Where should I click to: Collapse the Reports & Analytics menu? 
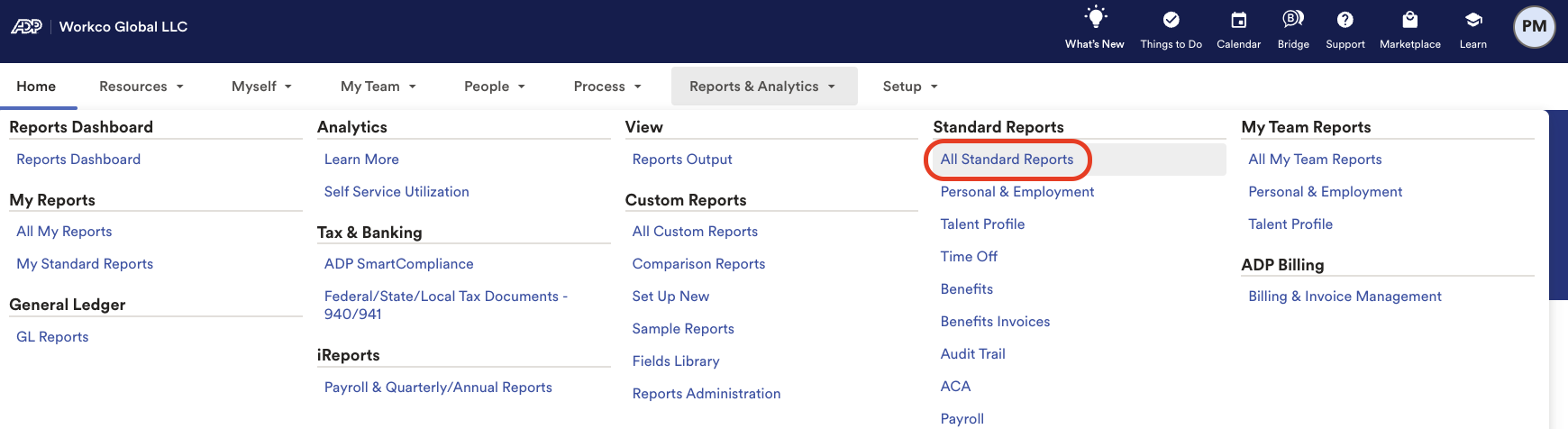(x=763, y=87)
